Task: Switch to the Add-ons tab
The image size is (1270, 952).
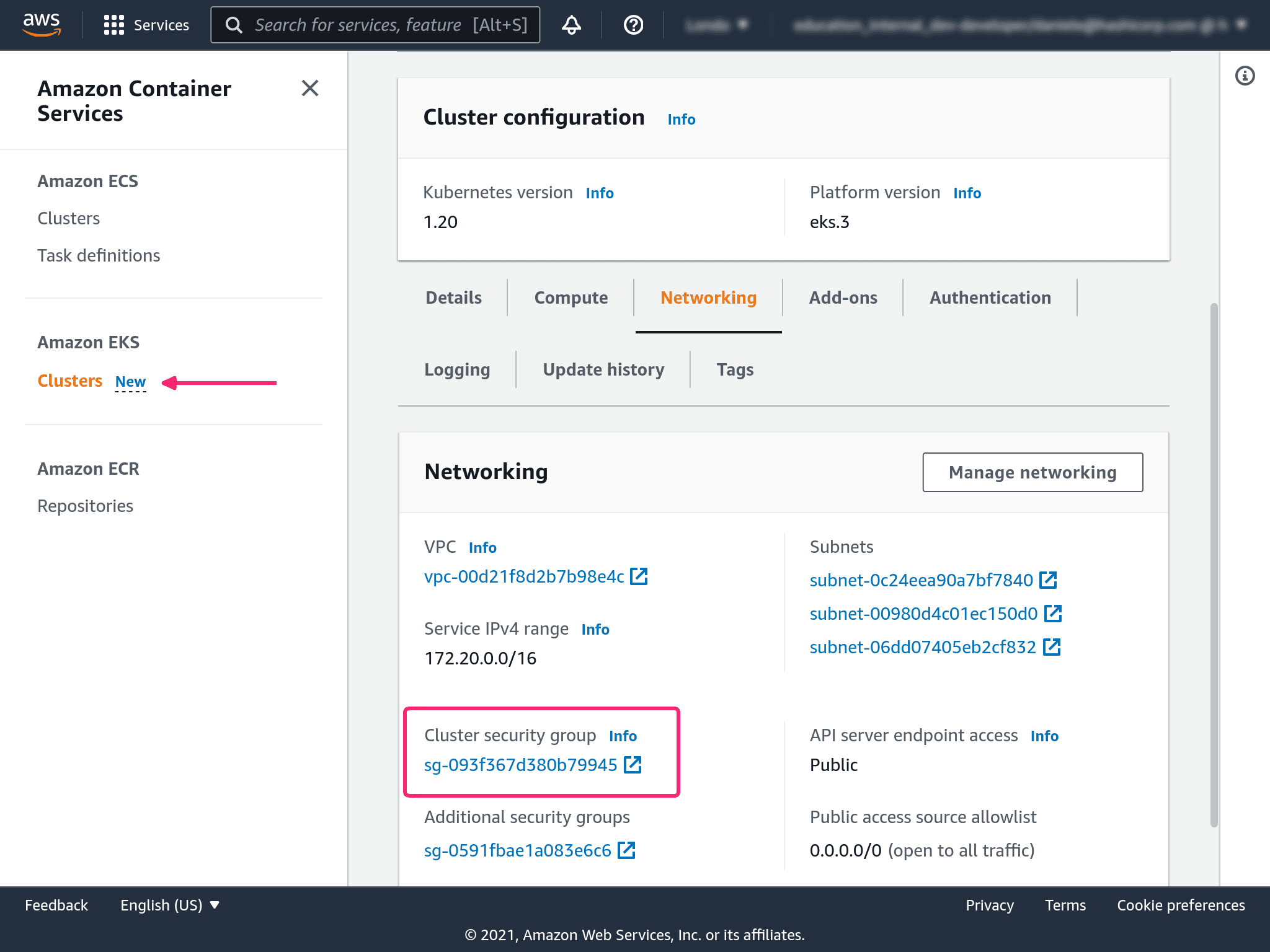Action: [x=843, y=297]
